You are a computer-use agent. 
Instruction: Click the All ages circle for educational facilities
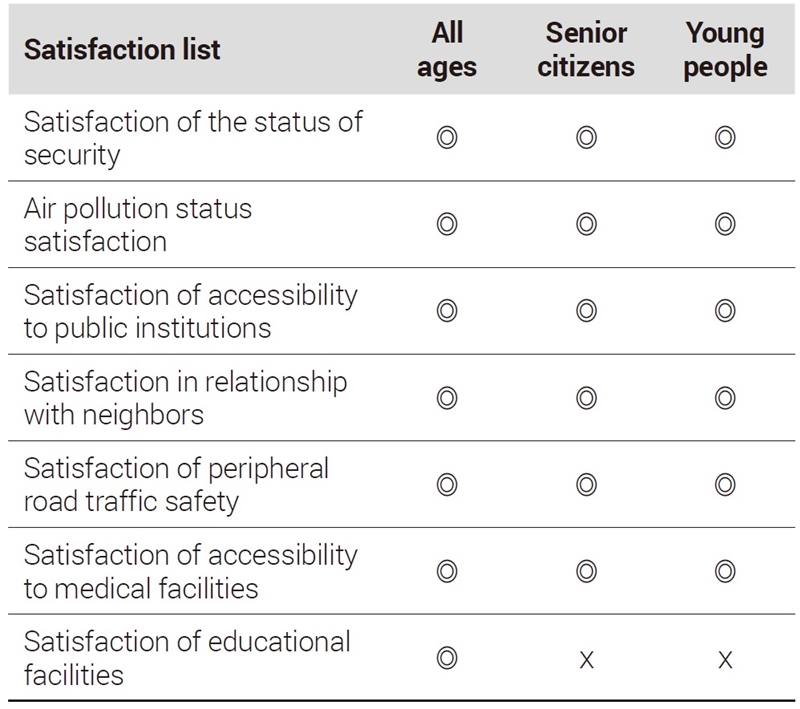tap(447, 658)
